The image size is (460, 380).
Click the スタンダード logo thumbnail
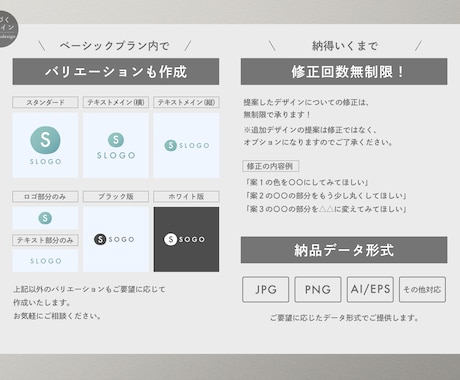[45, 145]
